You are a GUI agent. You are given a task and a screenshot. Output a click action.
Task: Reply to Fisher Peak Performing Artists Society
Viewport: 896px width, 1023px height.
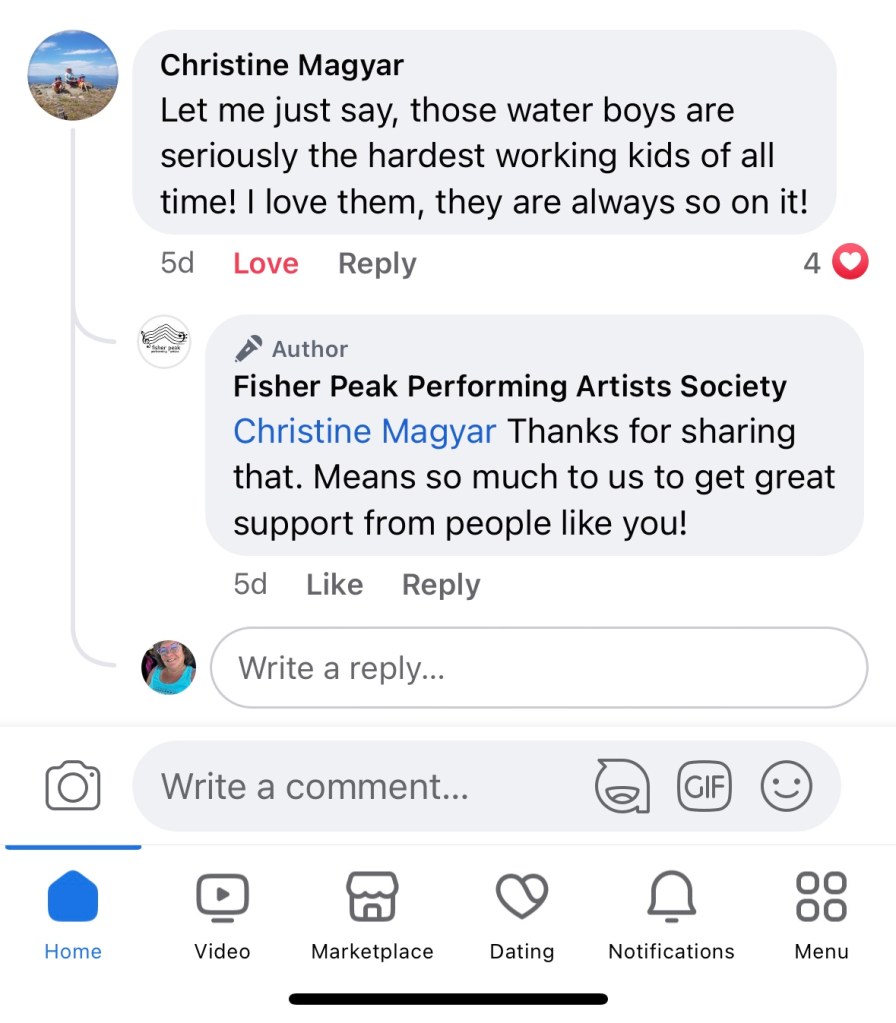coord(441,585)
